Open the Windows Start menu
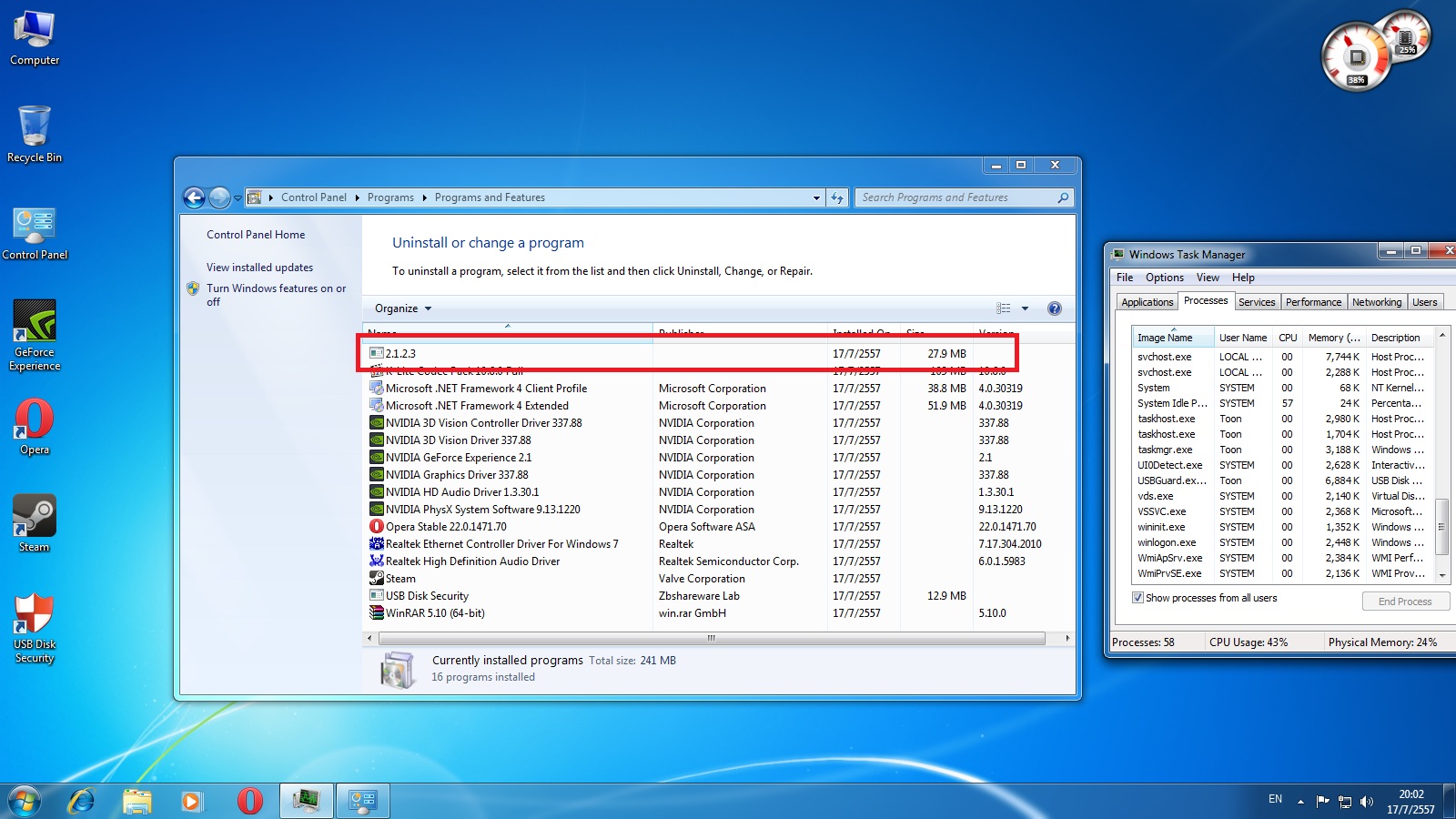The image size is (1456, 819). point(25,801)
